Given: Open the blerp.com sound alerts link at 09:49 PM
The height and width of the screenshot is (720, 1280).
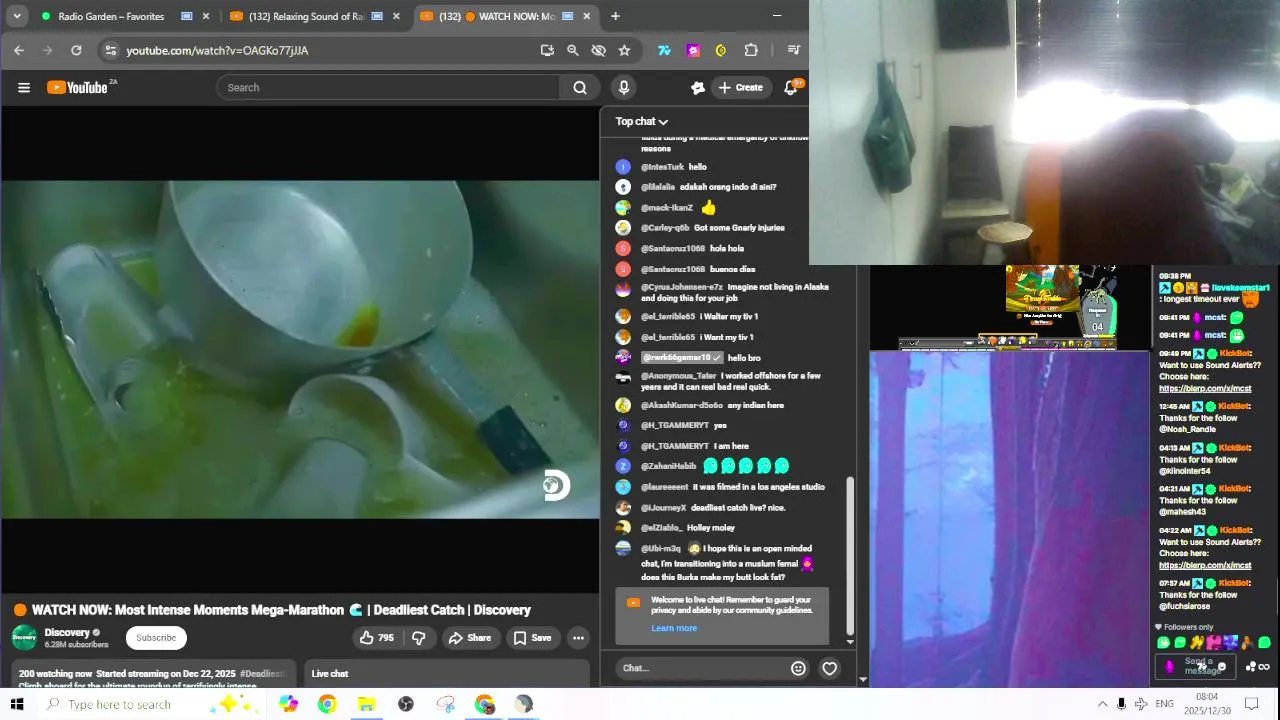Looking at the screenshot, I should click(1205, 389).
